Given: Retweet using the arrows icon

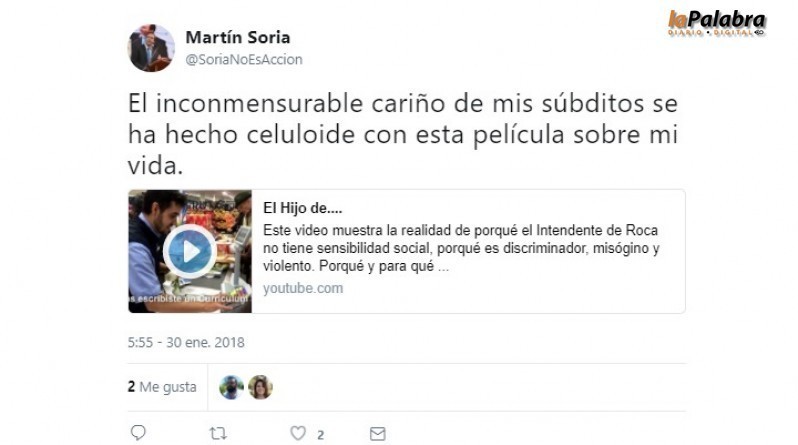Looking at the screenshot, I should pyautogui.click(x=218, y=434).
